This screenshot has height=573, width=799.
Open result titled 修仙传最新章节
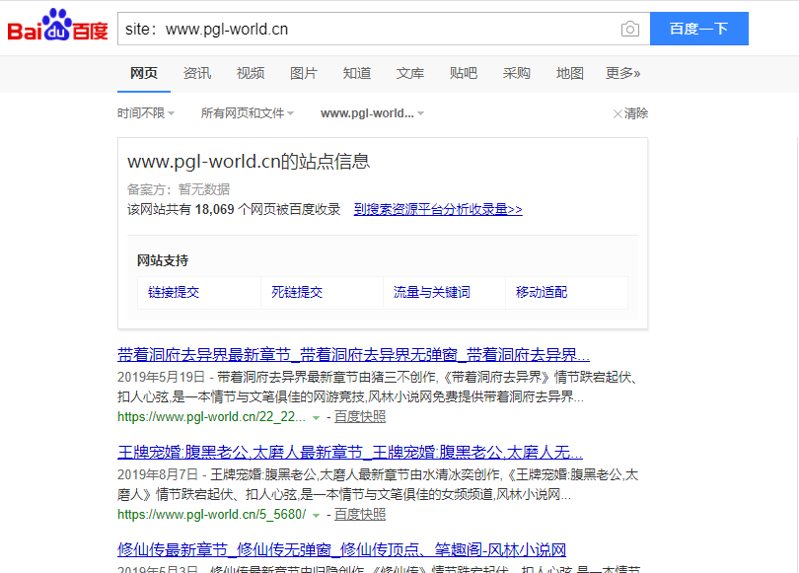(341, 550)
